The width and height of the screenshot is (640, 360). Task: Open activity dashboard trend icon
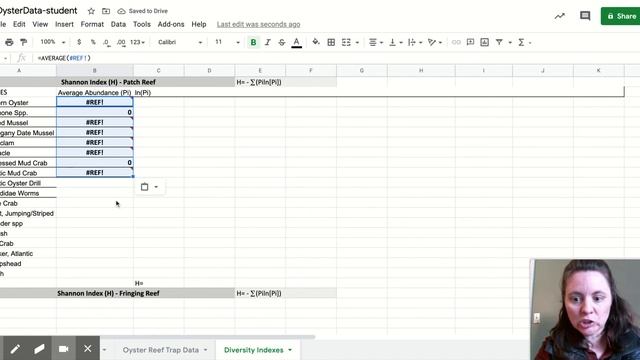click(x=560, y=16)
